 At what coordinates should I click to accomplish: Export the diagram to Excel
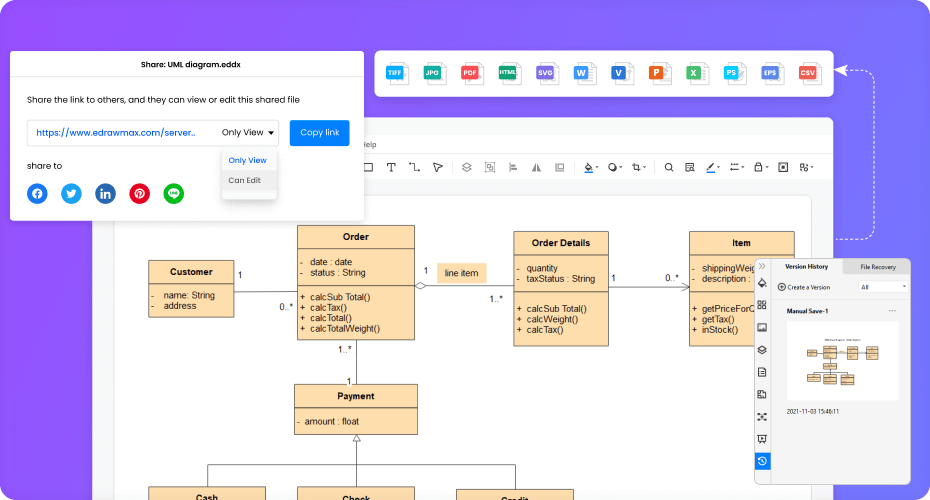click(x=696, y=74)
